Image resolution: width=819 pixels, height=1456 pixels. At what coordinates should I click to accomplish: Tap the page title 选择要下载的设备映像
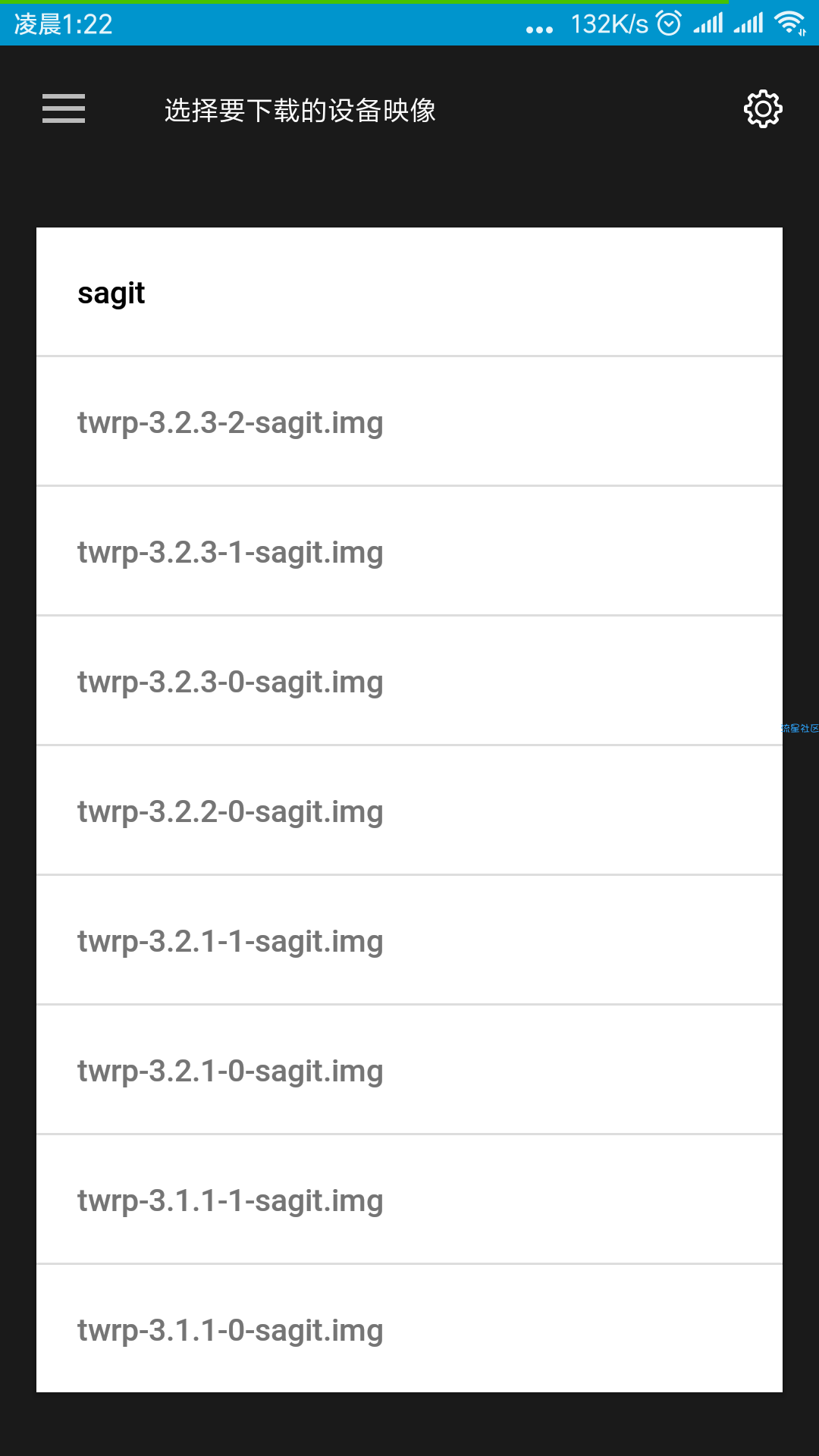point(300,111)
